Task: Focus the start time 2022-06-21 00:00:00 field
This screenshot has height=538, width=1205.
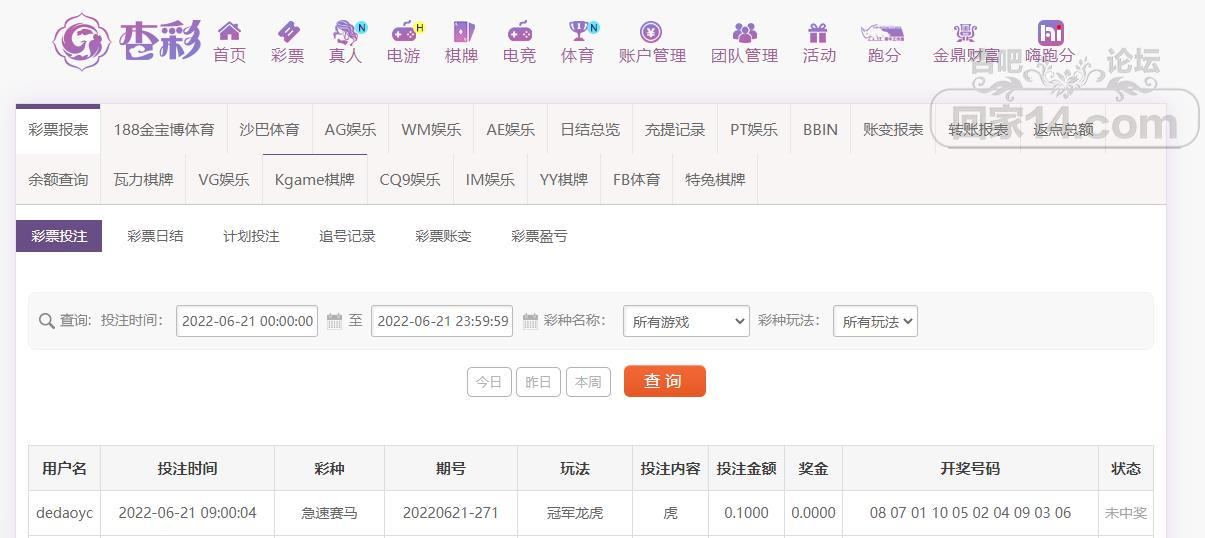Action: [247, 321]
